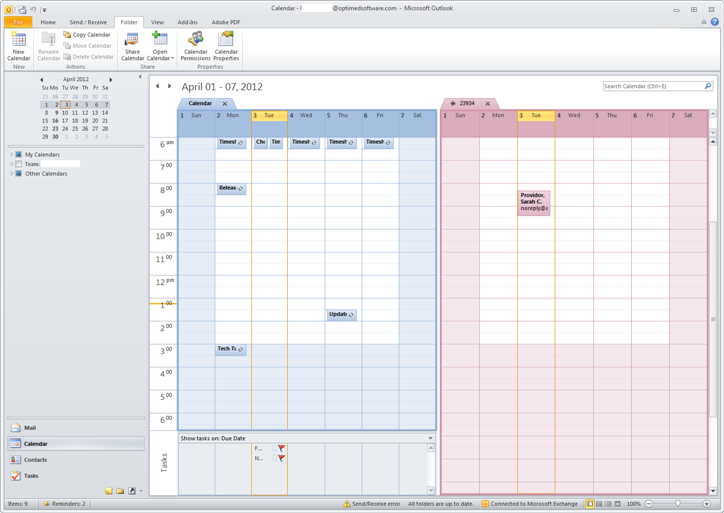This screenshot has height=513, width=724.
Task: Go forward to next week in calendar
Action: click(x=169, y=87)
